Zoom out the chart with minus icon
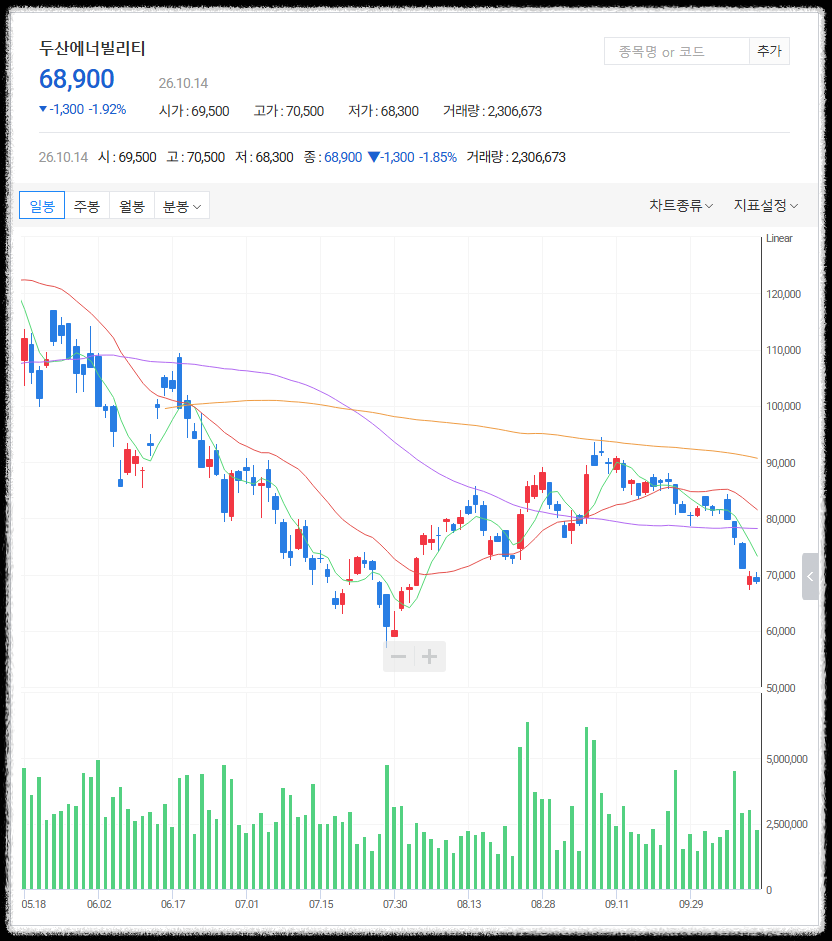 pyautogui.click(x=399, y=657)
